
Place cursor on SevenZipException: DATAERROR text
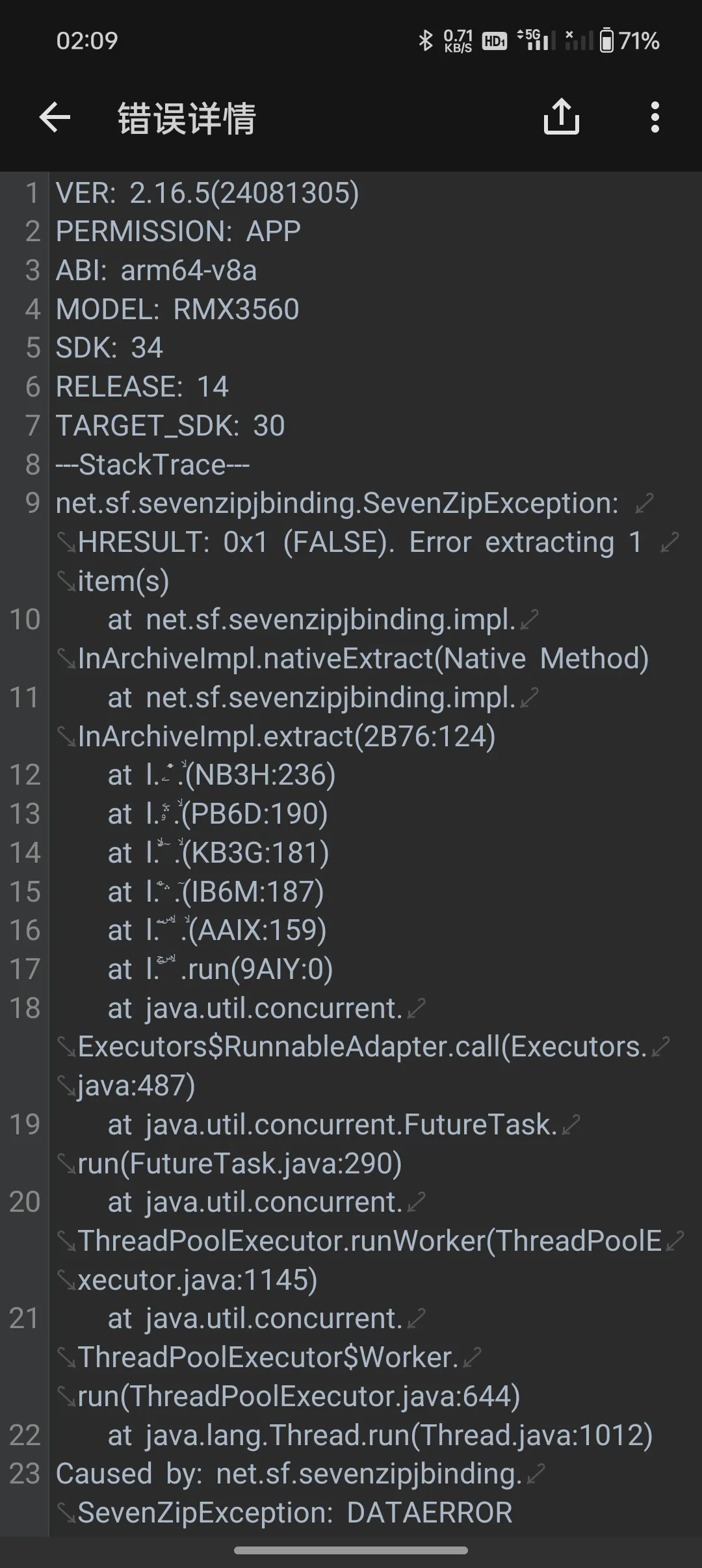(x=295, y=1513)
